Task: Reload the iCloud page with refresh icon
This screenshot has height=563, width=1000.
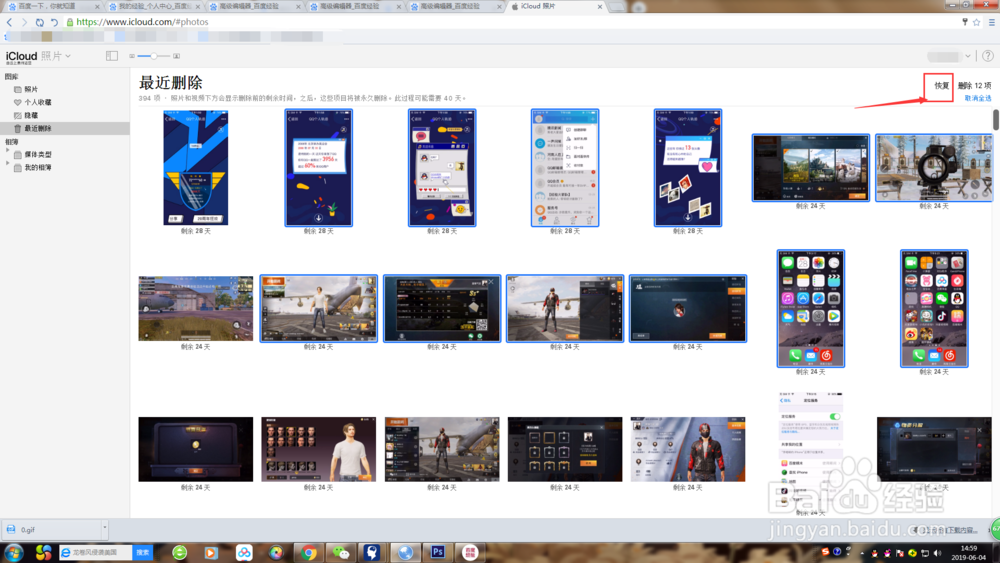Action: click(40, 22)
